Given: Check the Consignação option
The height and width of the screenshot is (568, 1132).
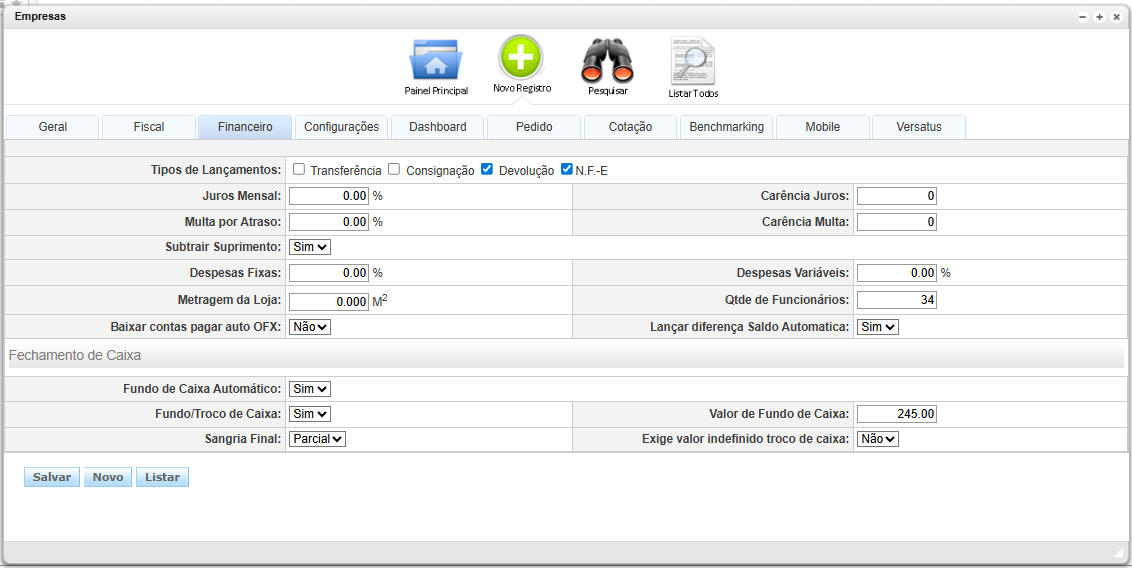Looking at the screenshot, I should 394,169.
